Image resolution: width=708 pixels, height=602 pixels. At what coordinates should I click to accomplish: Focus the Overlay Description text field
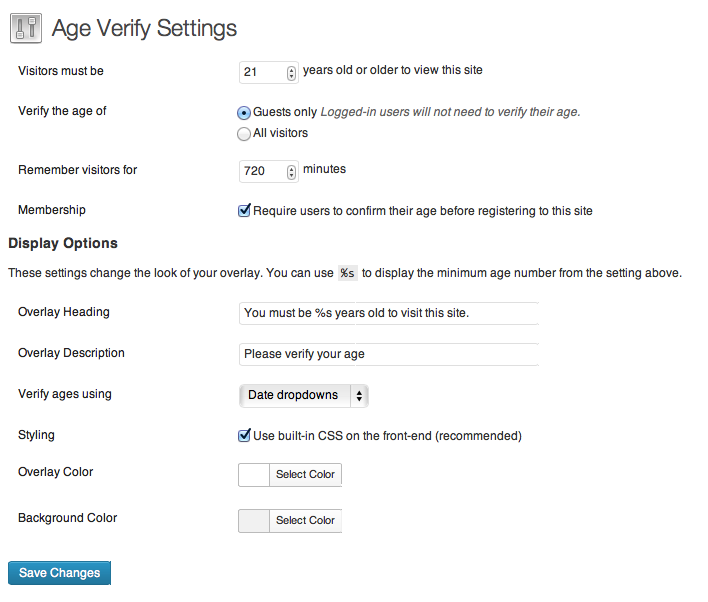click(389, 354)
